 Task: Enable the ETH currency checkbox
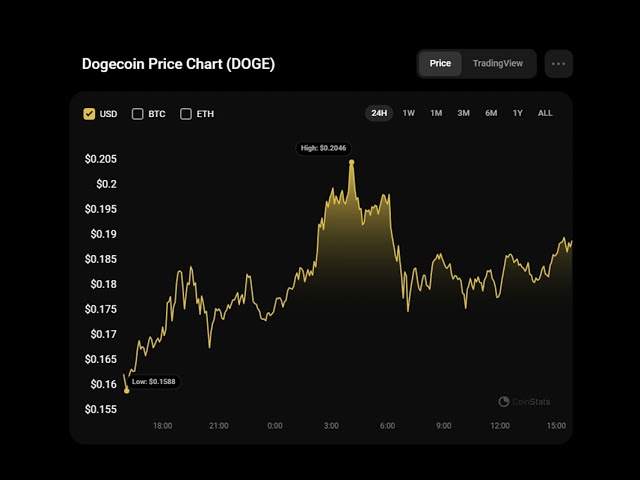coord(186,114)
